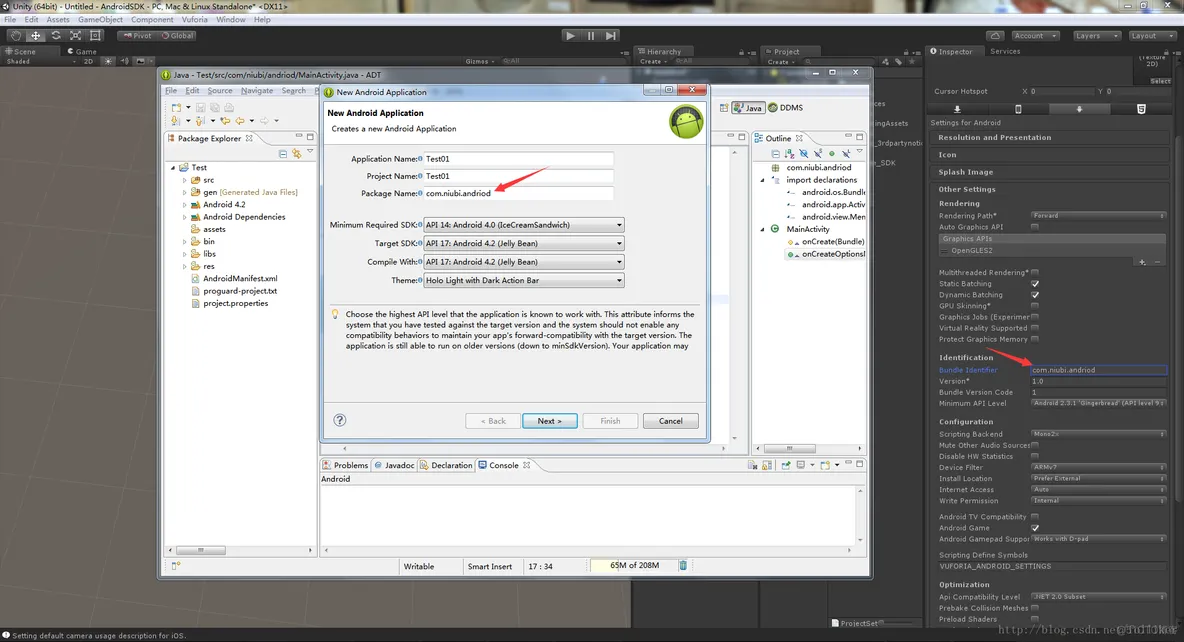Open Unity Account dropdown button
This screenshot has height=642, width=1184.
point(1035,35)
